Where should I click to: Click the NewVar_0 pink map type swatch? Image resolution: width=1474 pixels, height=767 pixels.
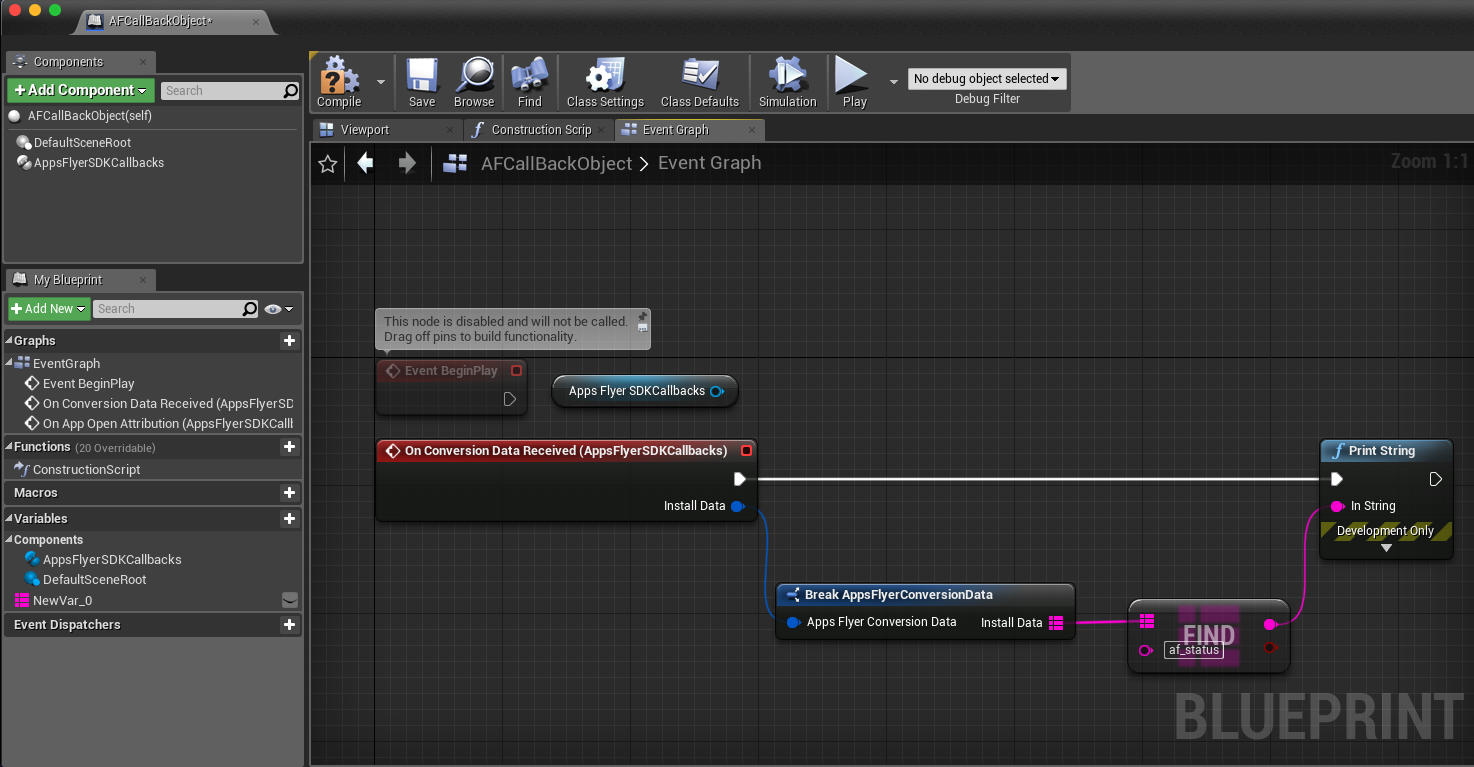(x=23, y=600)
